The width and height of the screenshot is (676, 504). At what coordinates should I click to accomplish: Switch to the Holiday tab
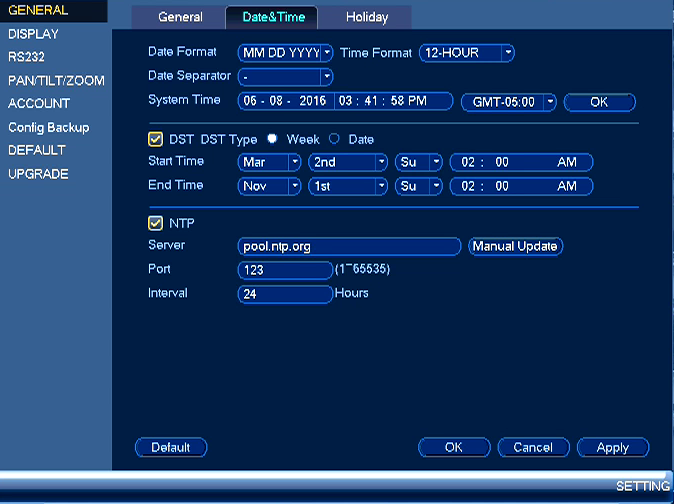click(366, 17)
